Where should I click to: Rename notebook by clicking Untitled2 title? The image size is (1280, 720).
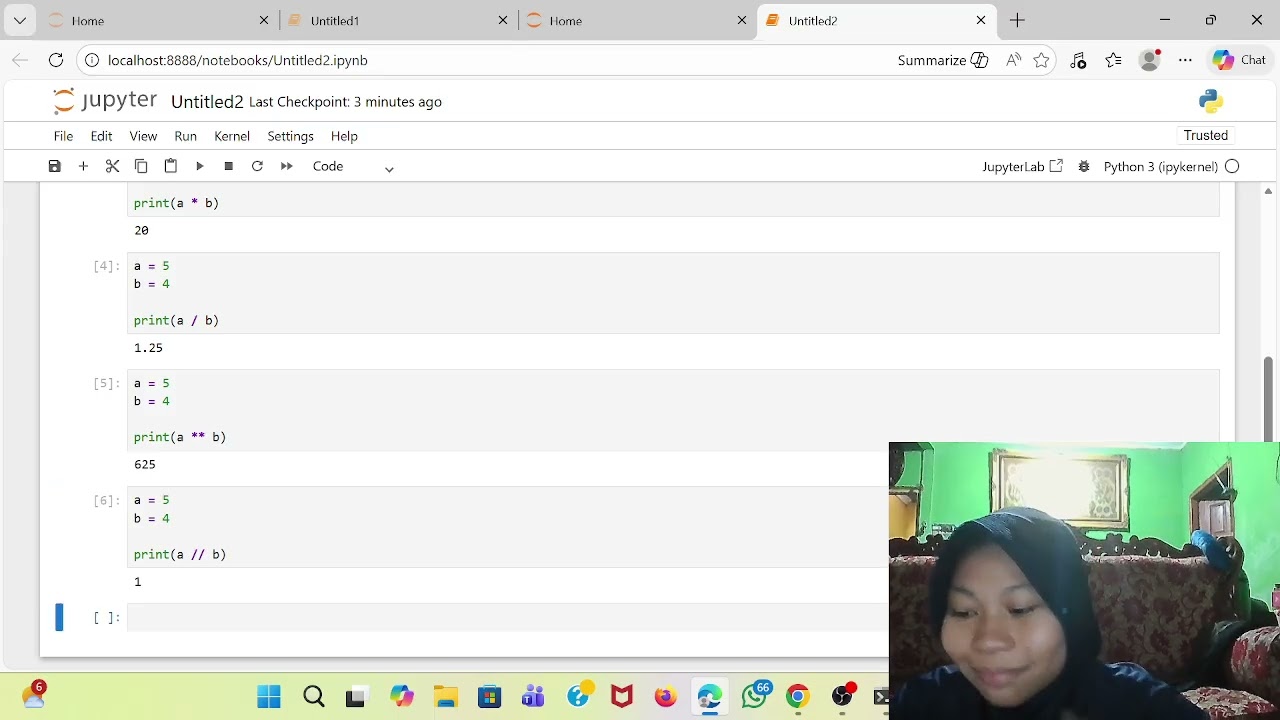207,102
